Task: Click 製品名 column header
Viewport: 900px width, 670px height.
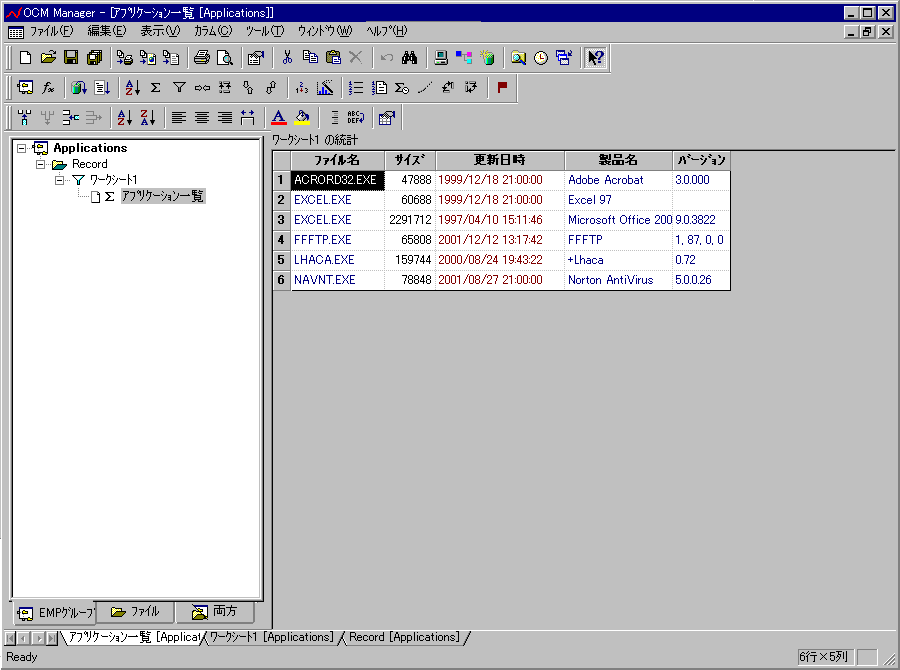Action: [618, 160]
